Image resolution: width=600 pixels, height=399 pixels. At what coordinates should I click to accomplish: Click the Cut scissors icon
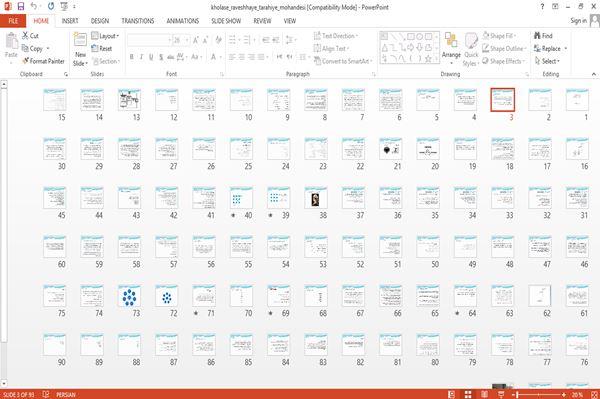[26, 36]
